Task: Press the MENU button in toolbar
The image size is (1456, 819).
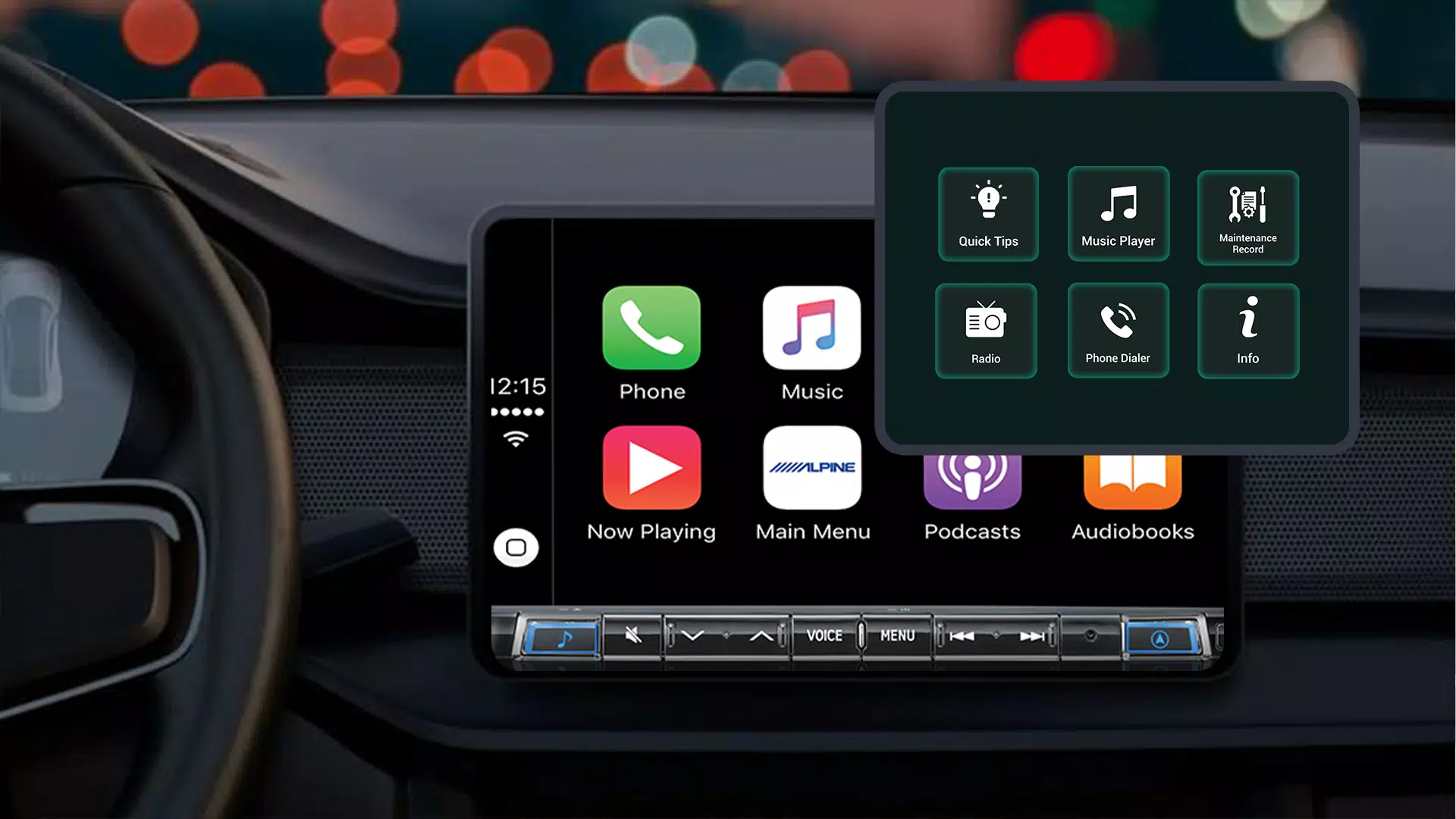Action: 895,636
